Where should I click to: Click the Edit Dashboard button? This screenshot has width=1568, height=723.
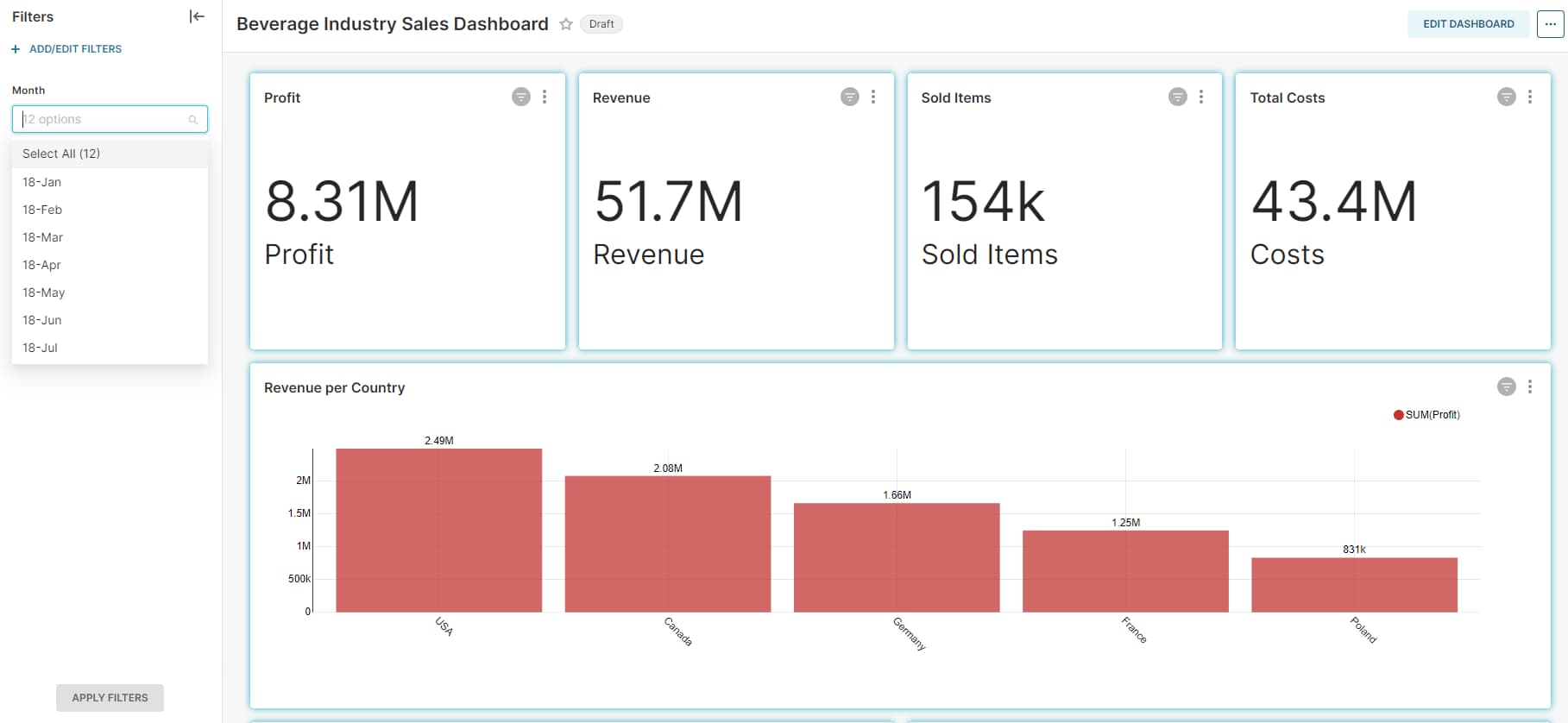(x=1468, y=24)
